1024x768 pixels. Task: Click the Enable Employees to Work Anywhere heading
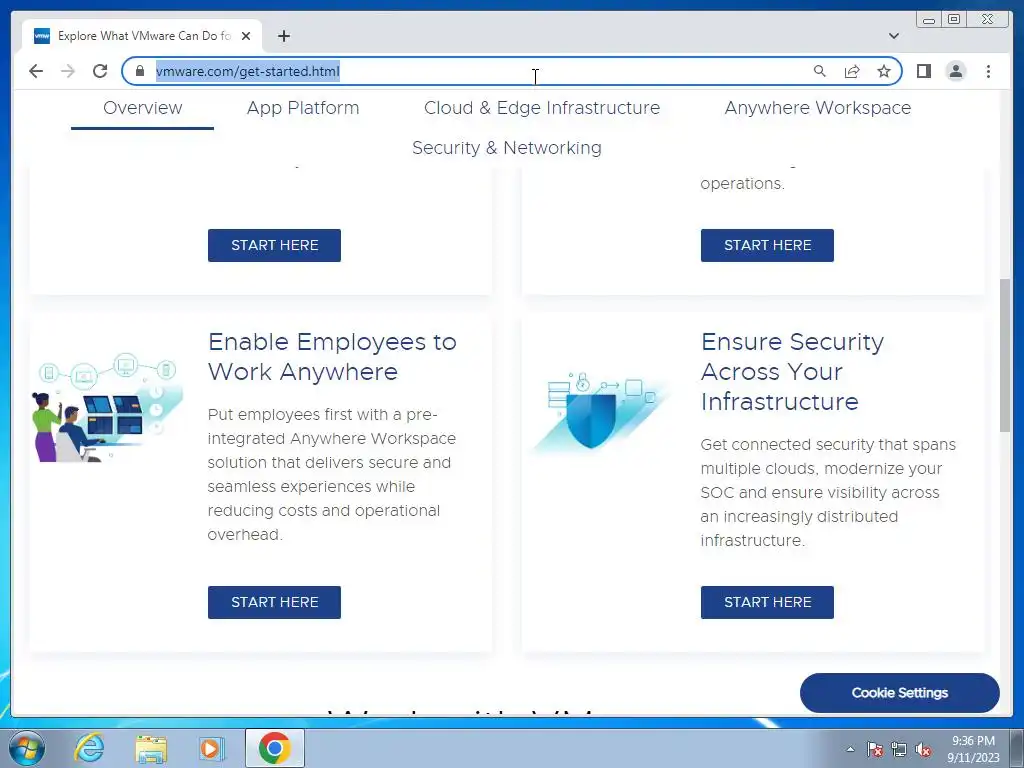click(x=332, y=357)
